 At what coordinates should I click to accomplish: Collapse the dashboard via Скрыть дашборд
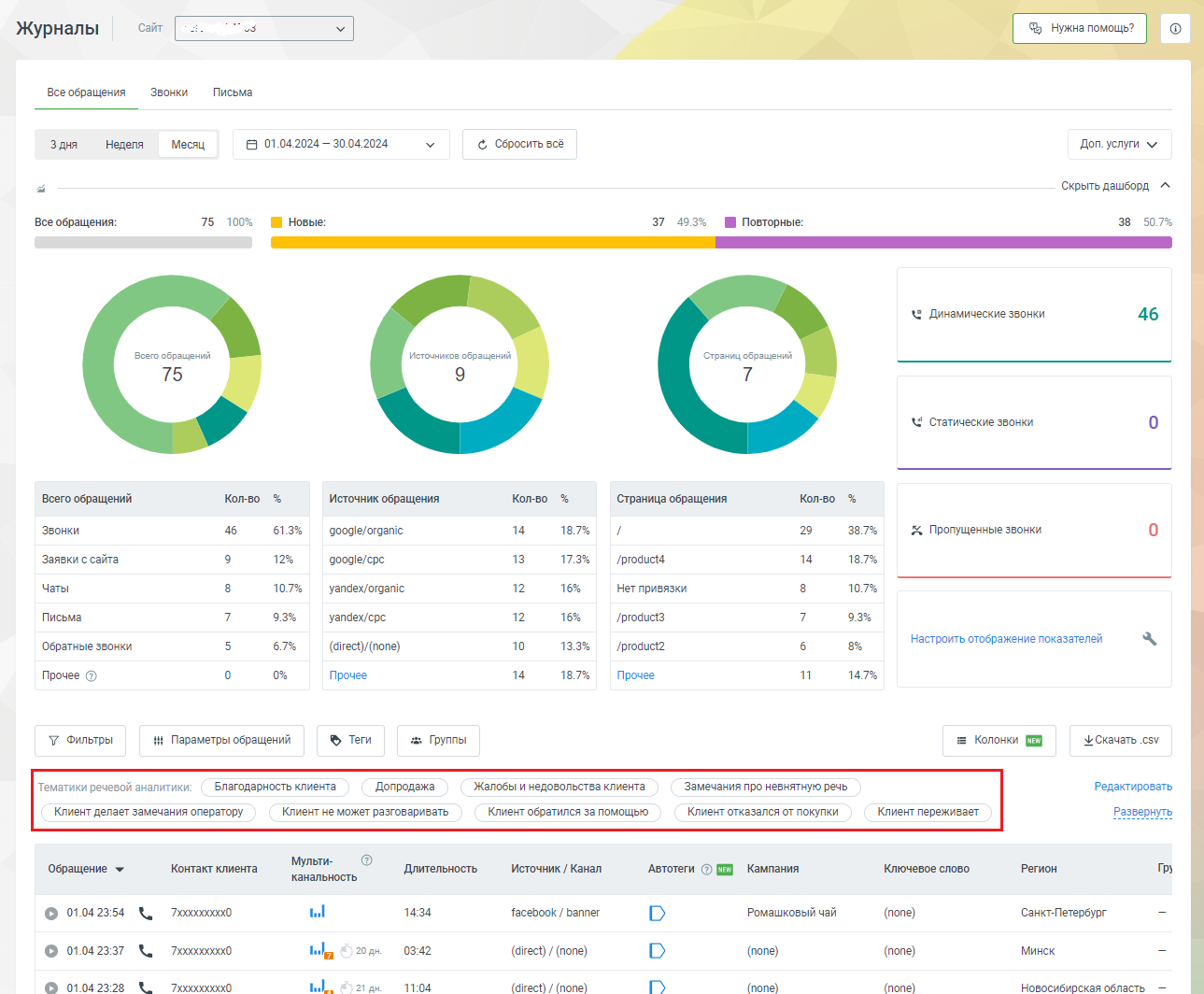click(x=1115, y=186)
